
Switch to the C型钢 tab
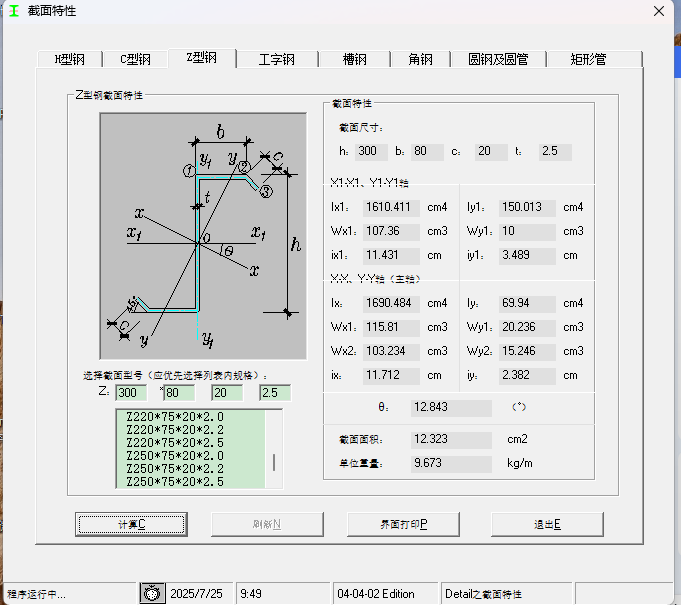coord(135,59)
